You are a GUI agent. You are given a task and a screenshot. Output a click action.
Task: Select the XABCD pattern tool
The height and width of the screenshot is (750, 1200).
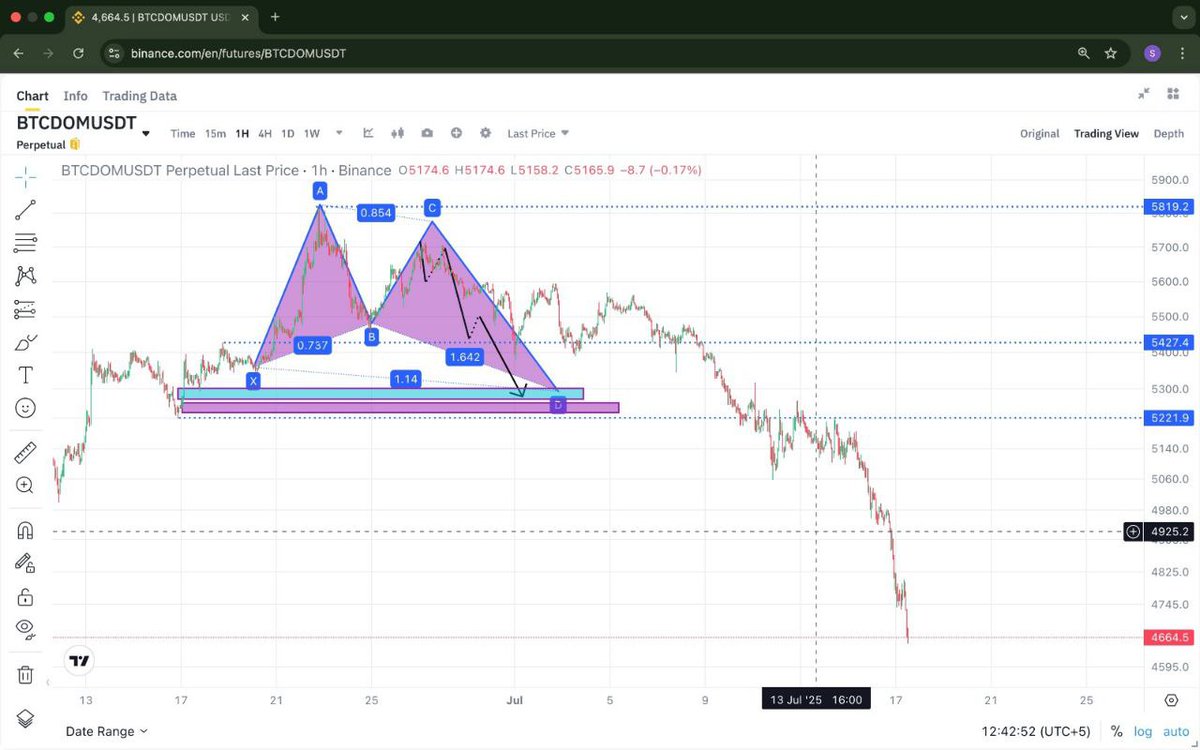(x=25, y=275)
